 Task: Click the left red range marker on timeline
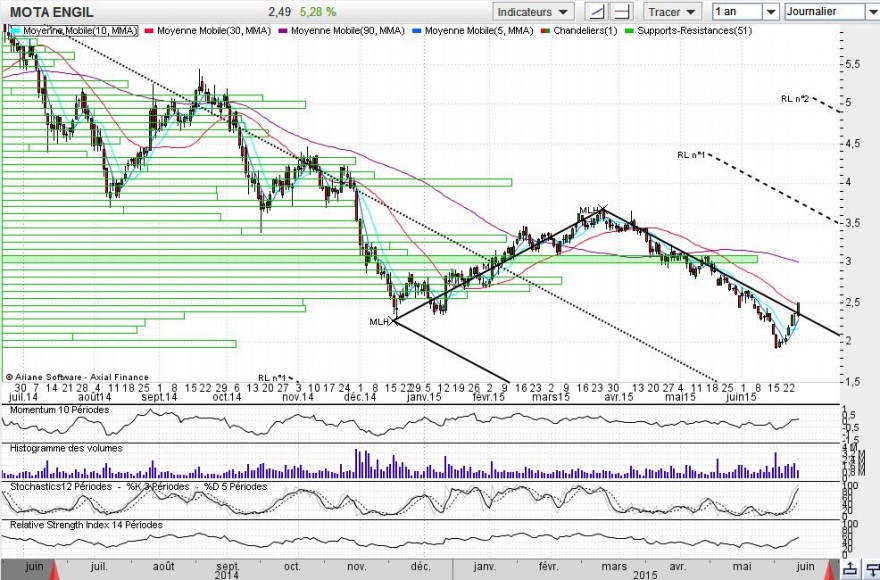[x=55, y=571]
